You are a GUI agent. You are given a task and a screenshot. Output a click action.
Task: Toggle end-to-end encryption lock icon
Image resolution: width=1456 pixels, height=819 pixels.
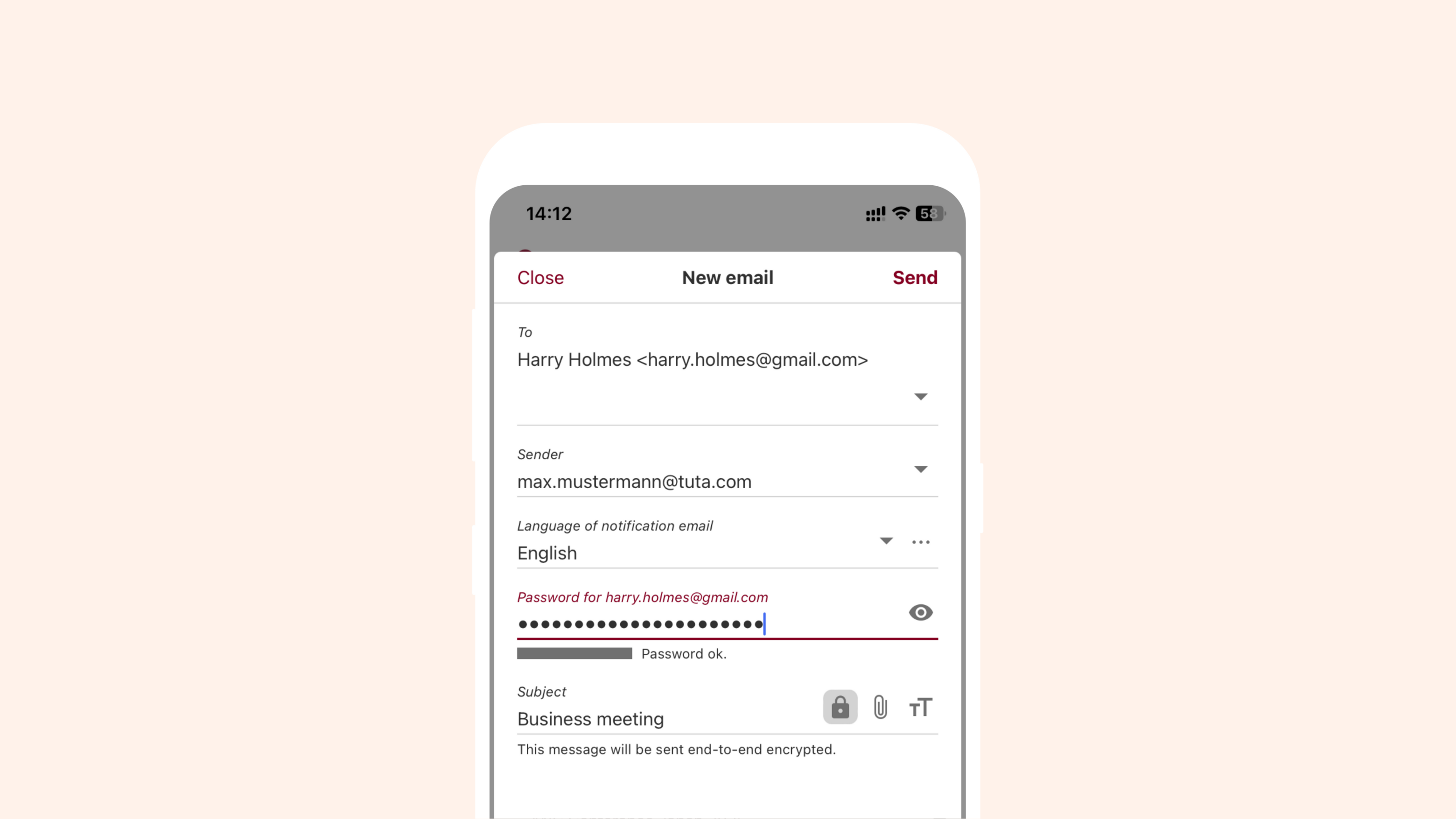[x=839, y=707]
